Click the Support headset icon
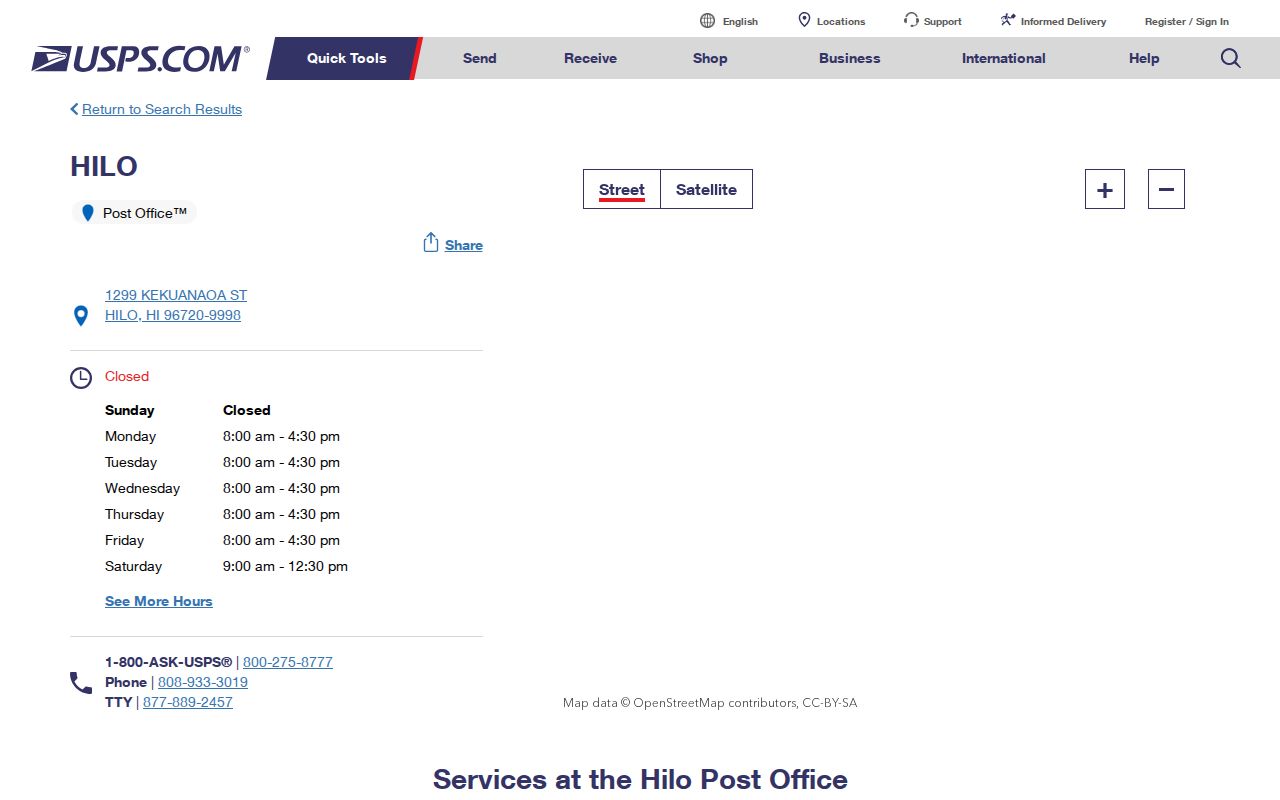Screen dimensions: 1280x800 click(911, 20)
